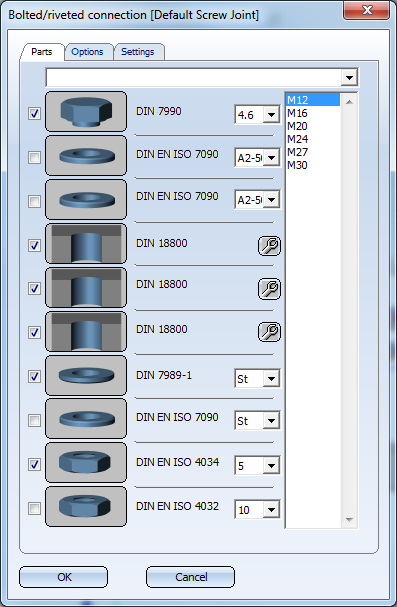The width and height of the screenshot is (397, 607).
Task: Expand the empty combo box atop Parts tab
Action: tap(349, 78)
